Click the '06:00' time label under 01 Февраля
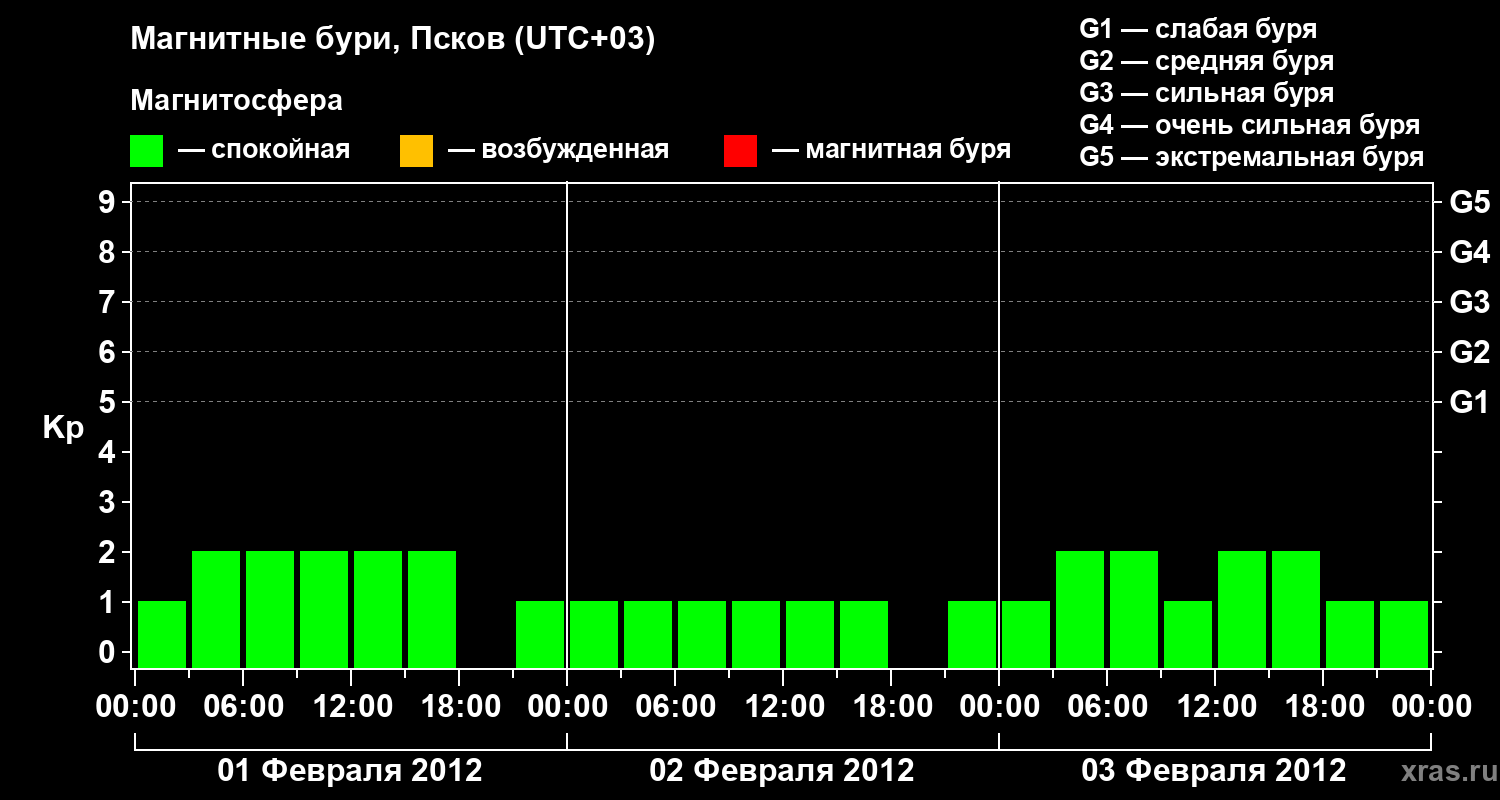Viewport: 1500px width, 800px height. (x=243, y=707)
